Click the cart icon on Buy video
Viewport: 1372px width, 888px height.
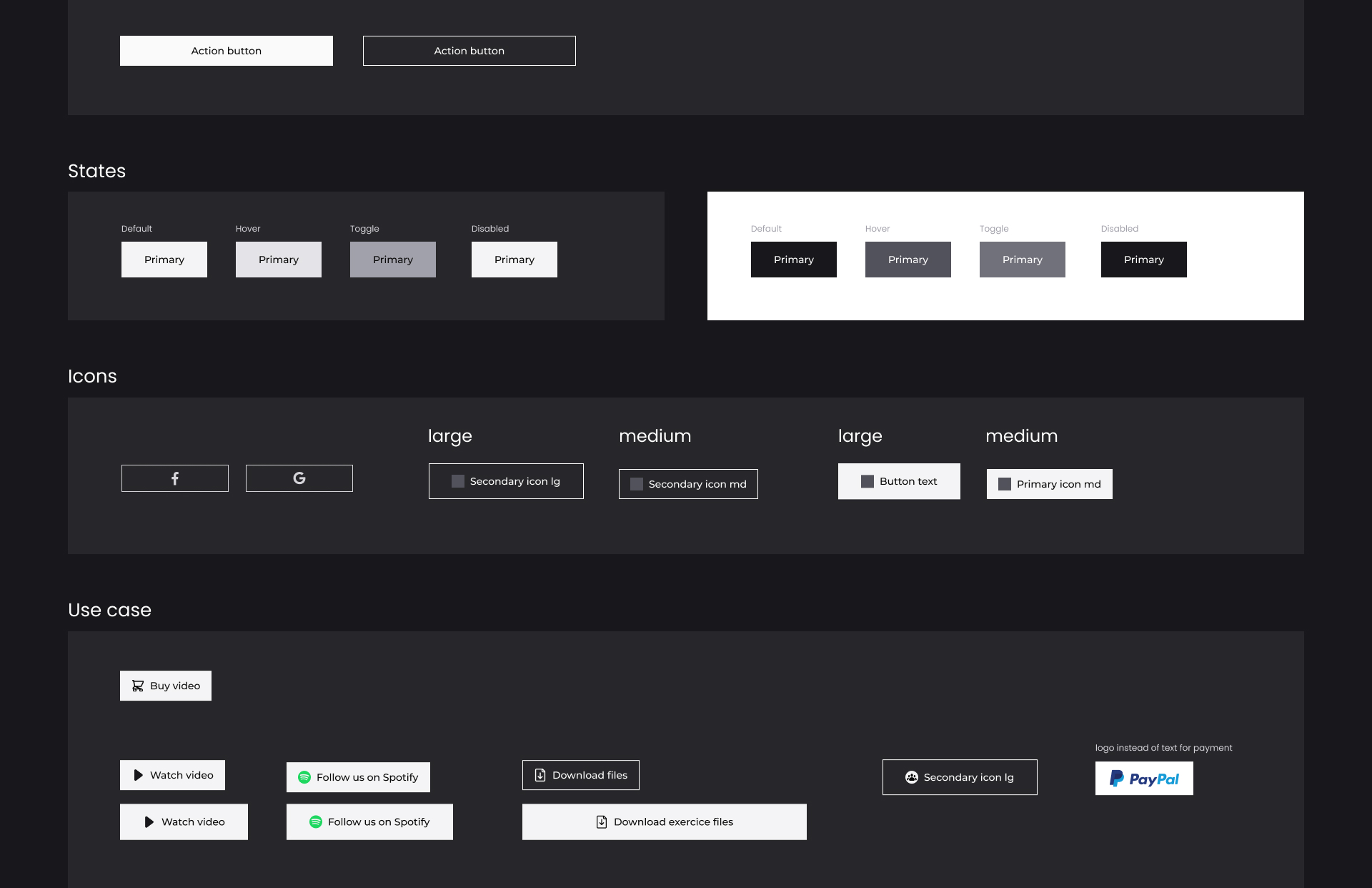click(138, 686)
